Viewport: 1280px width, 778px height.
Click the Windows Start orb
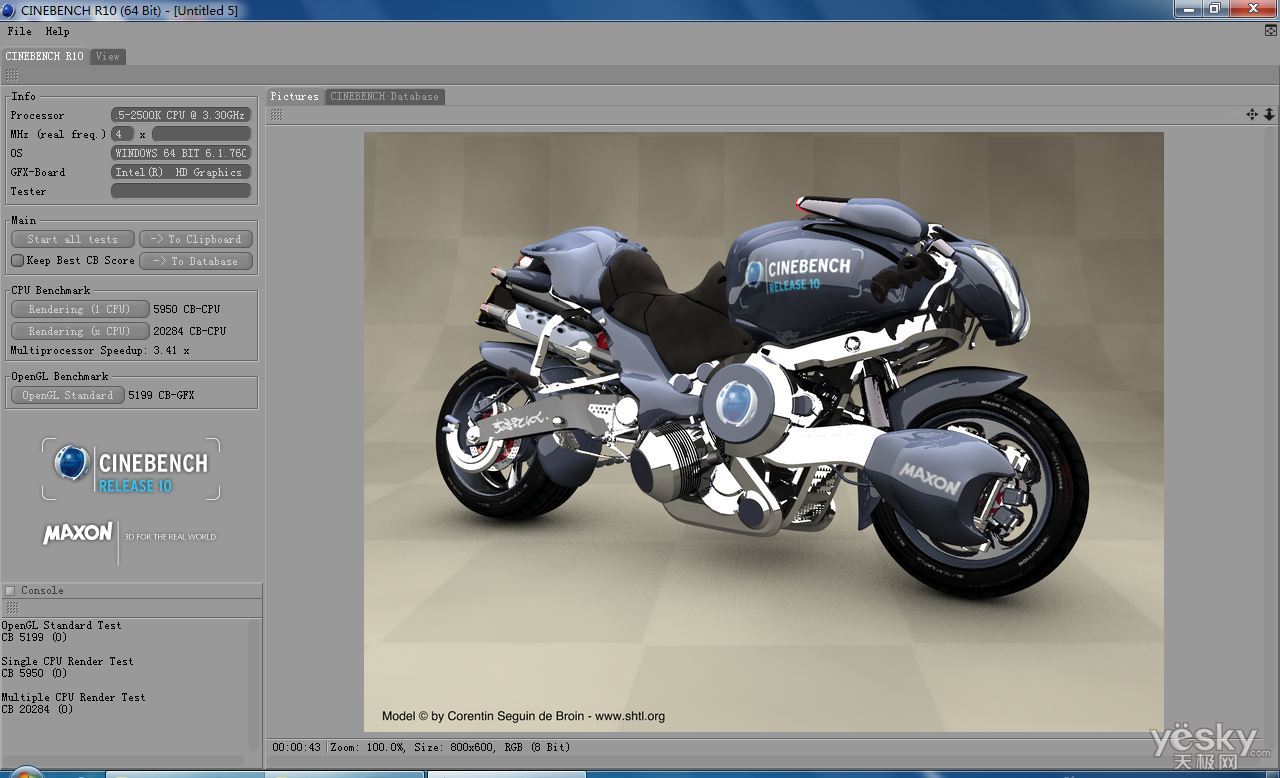point(27,773)
